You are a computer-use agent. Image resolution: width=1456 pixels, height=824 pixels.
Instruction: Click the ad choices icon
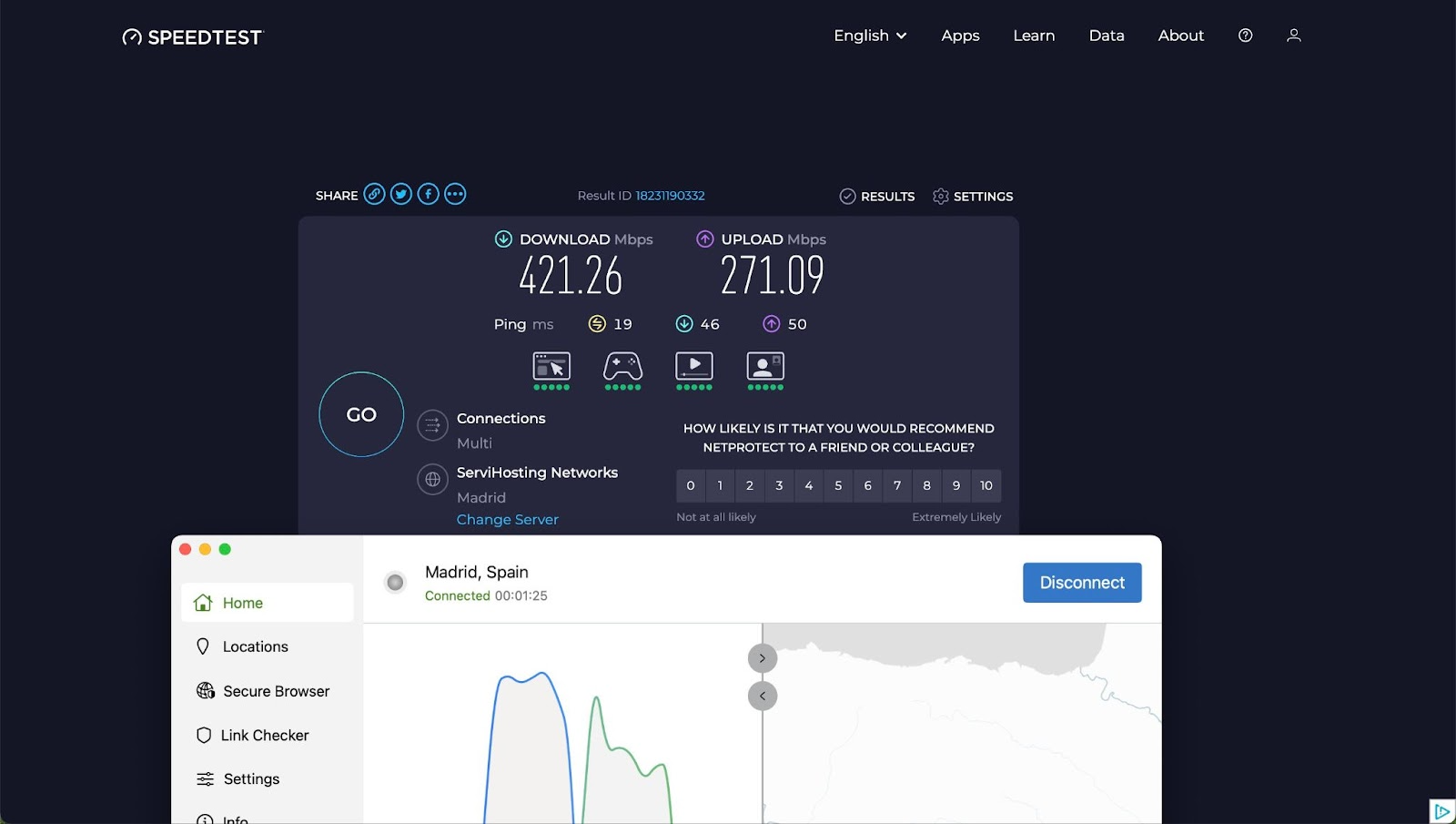click(x=1442, y=811)
